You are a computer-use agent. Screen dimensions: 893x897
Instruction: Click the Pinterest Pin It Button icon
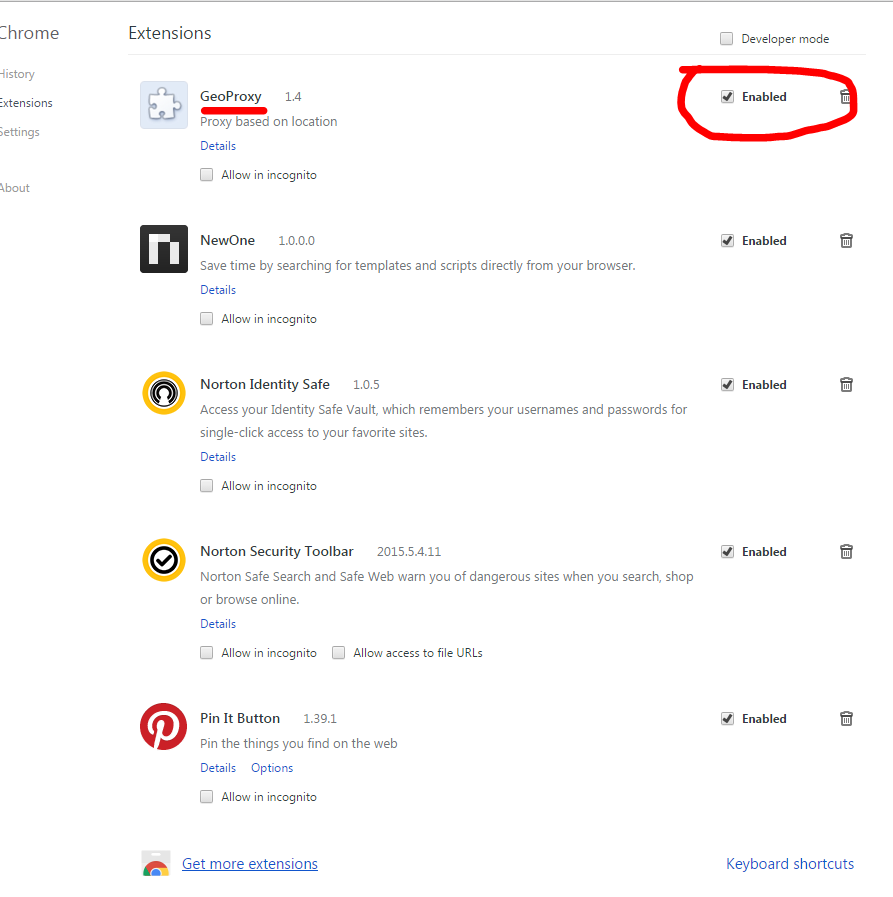click(x=164, y=727)
